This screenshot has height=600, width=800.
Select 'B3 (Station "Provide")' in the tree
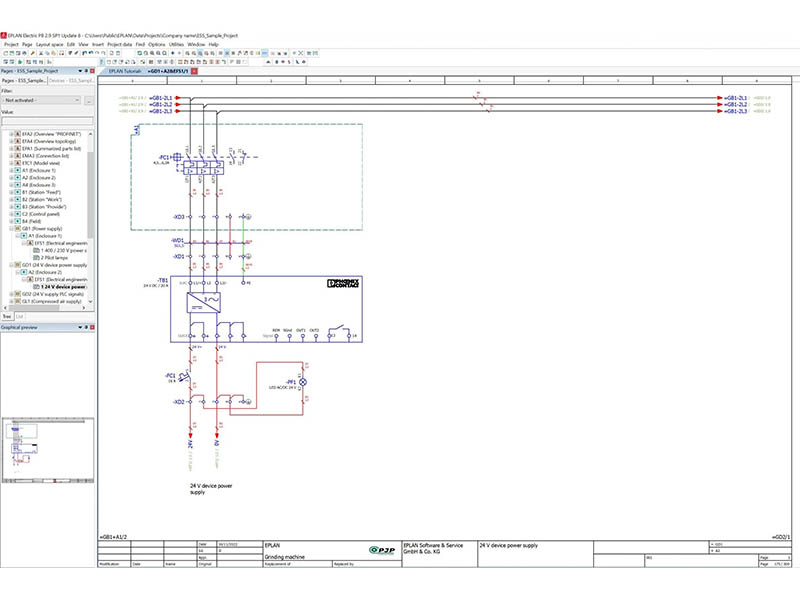(x=44, y=207)
